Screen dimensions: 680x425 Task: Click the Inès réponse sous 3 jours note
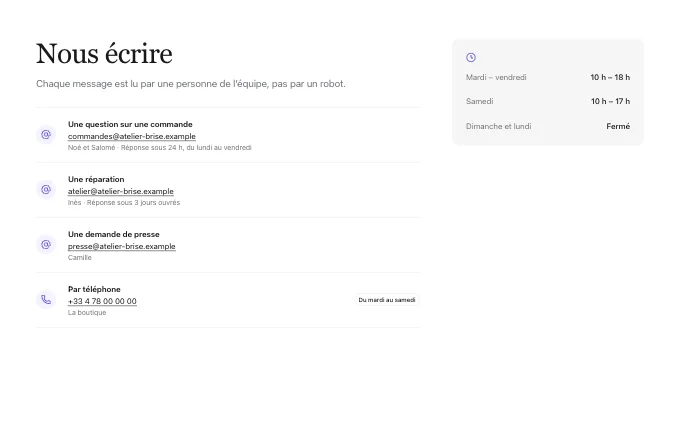(x=124, y=203)
